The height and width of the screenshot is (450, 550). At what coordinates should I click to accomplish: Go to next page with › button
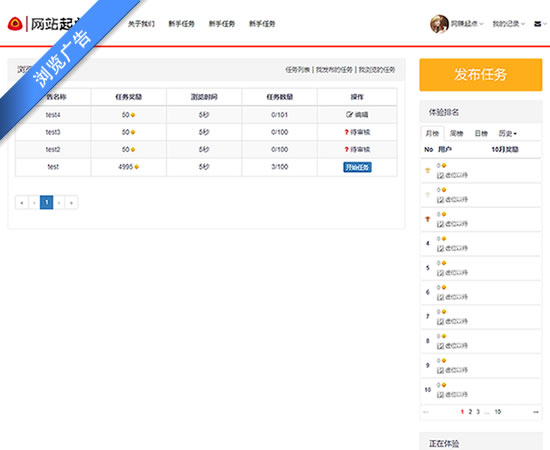(59, 202)
